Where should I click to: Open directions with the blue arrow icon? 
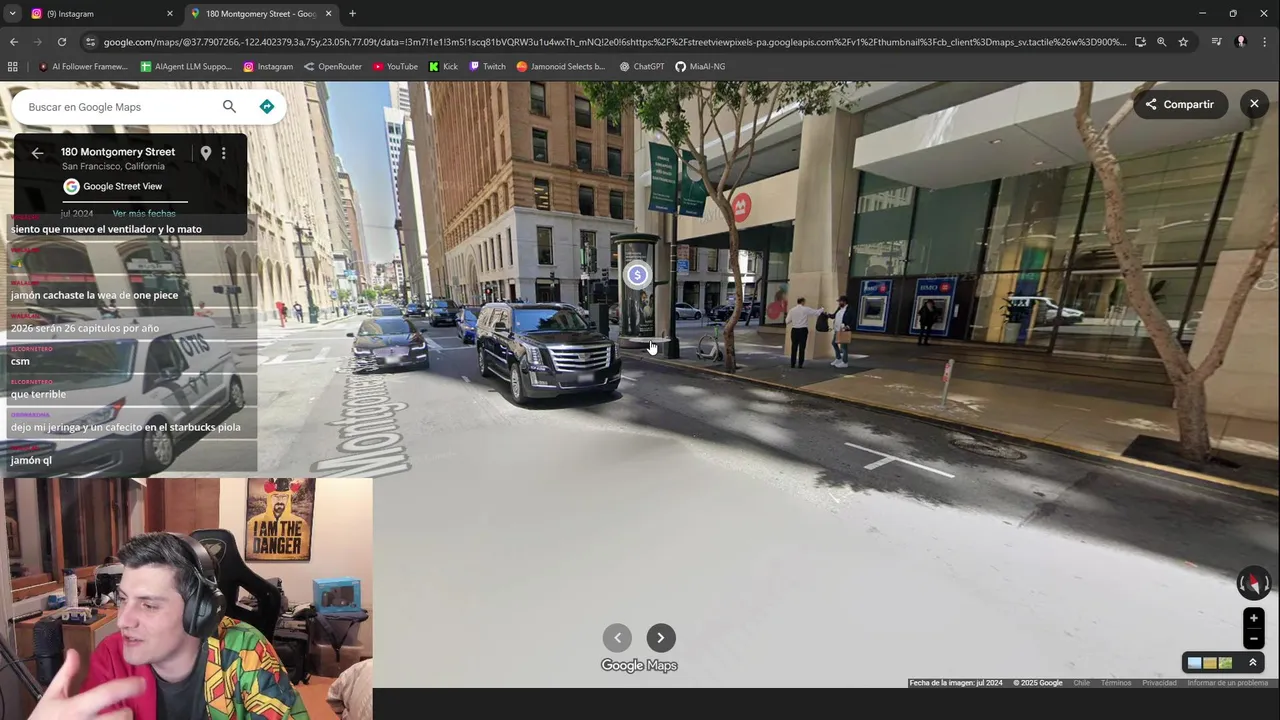[x=267, y=107]
